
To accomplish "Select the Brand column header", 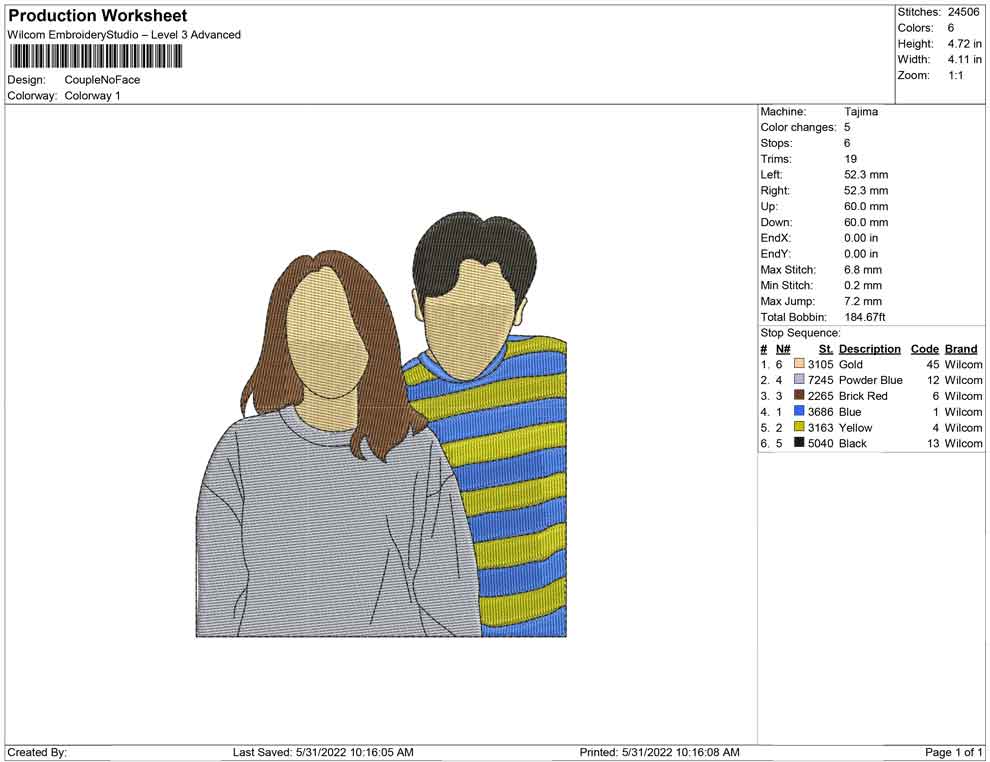I will point(961,349).
